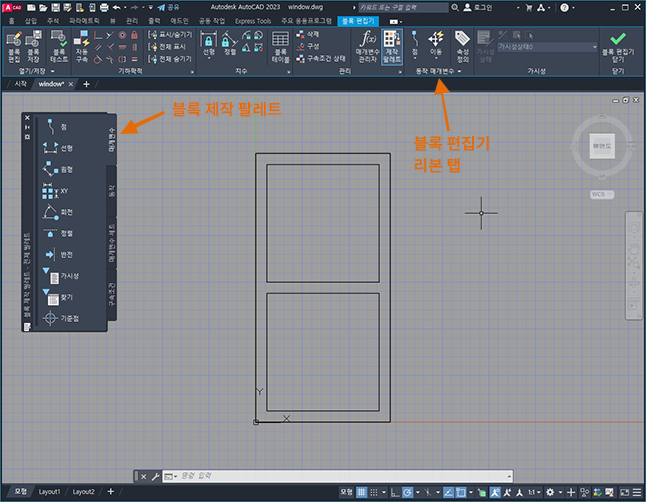
Task: Toggle polar tracking in status bar
Action: coord(407,492)
